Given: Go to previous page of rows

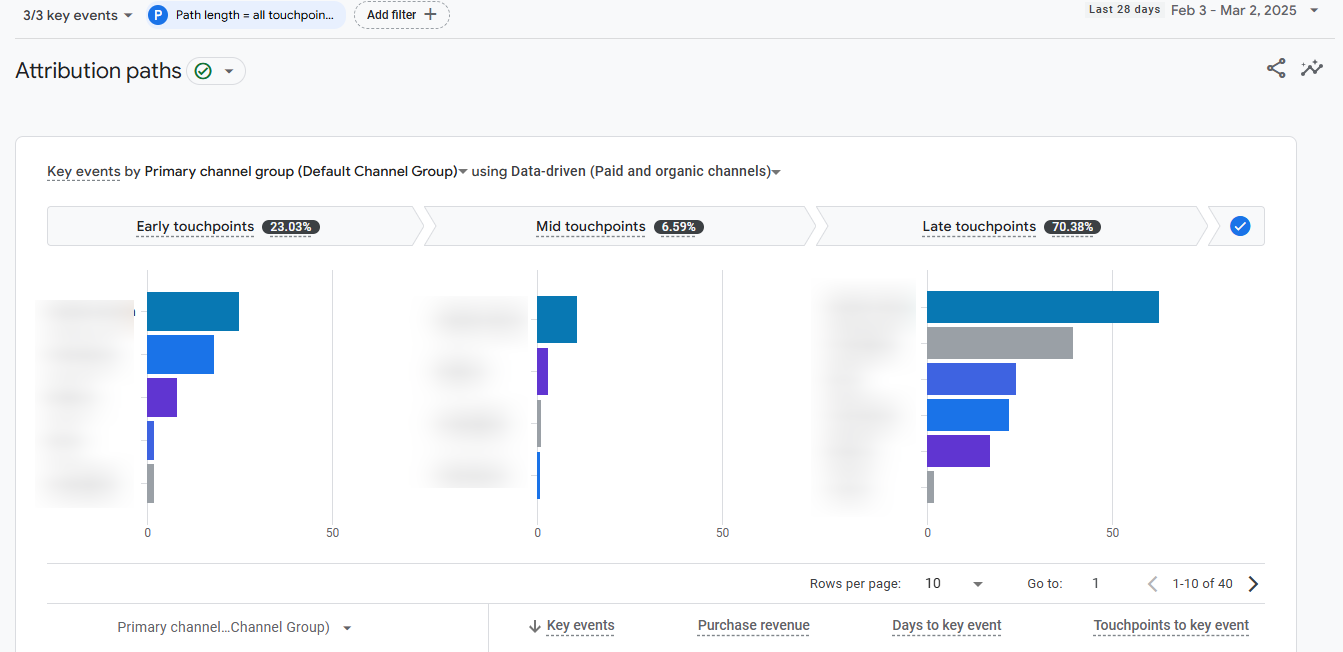Looking at the screenshot, I should tap(1152, 584).
